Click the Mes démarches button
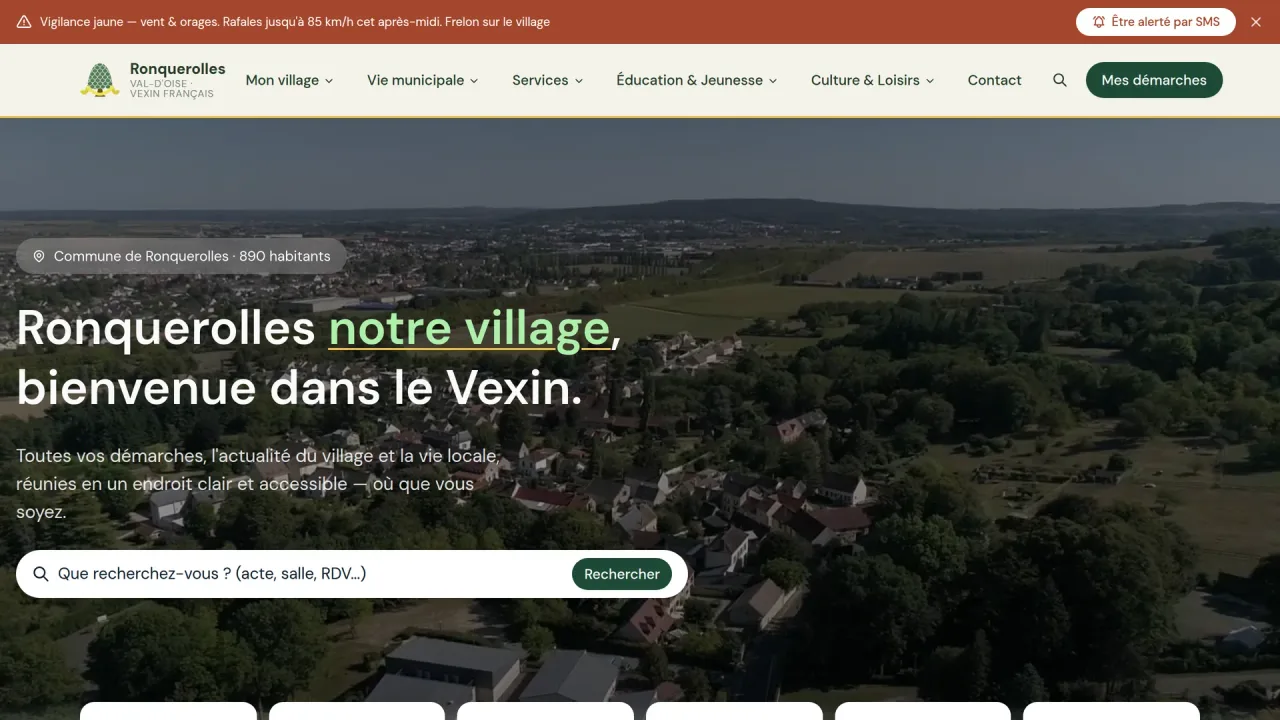1280x720 pixels. [x=1154, y=80]
